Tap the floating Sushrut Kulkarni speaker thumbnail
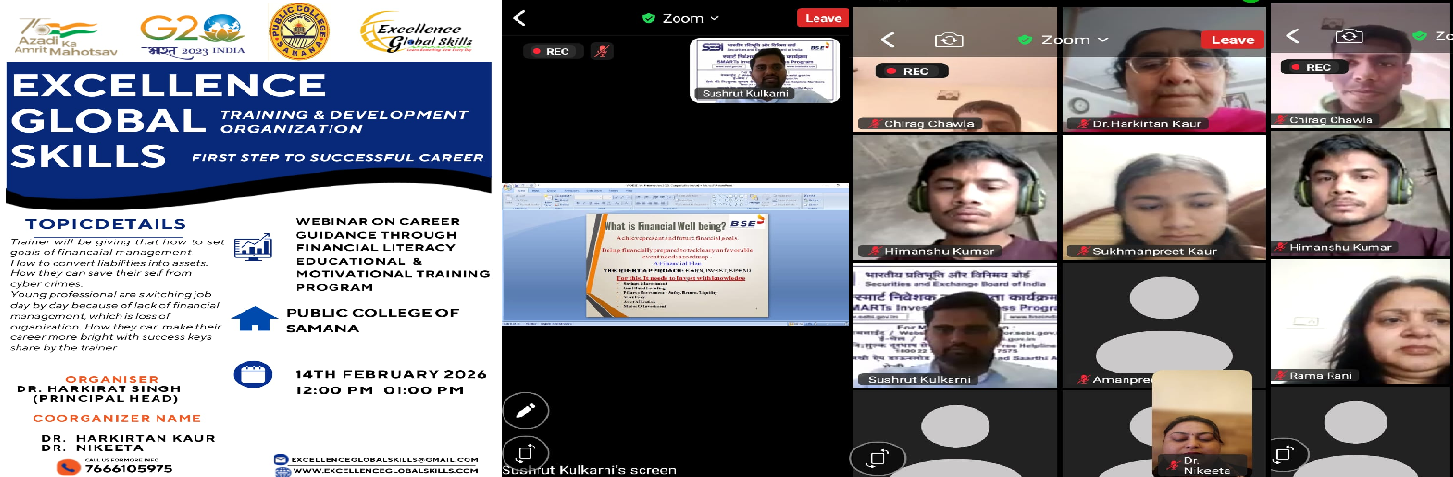Viewport: 1453px width, 477px height. pyautogui.click(x=765, y=70)
